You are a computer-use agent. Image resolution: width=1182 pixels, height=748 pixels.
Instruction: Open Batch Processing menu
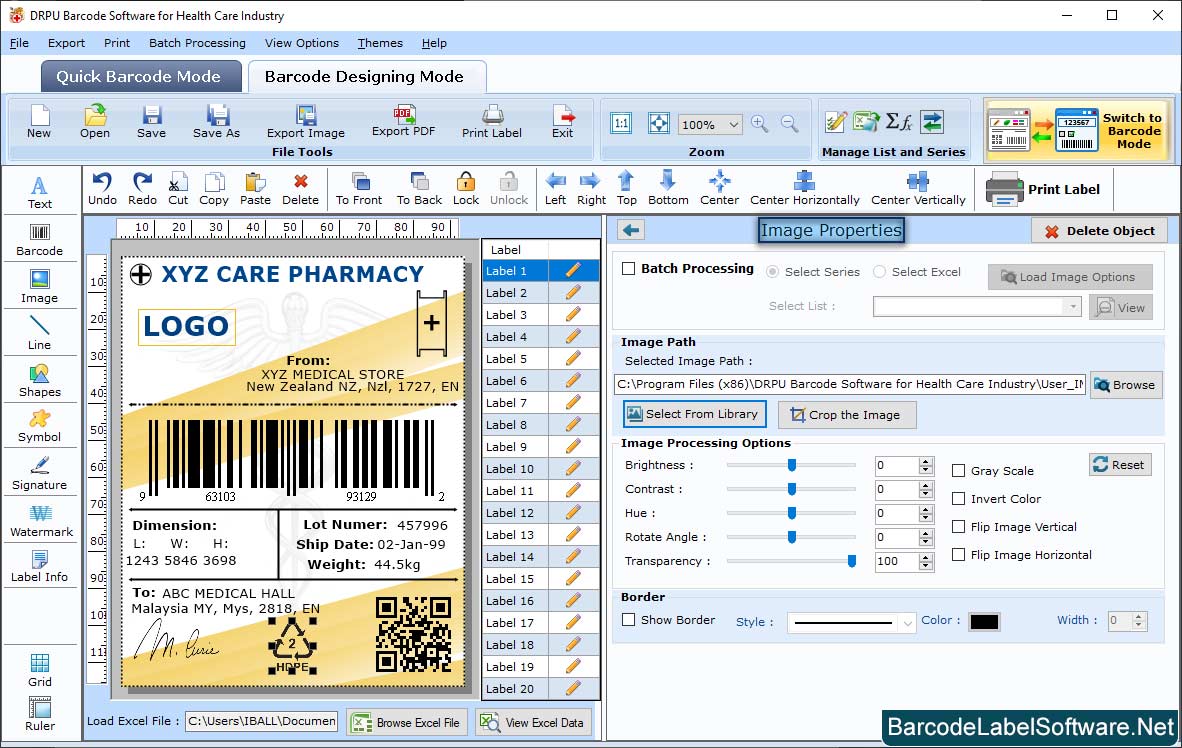(197, 43)
